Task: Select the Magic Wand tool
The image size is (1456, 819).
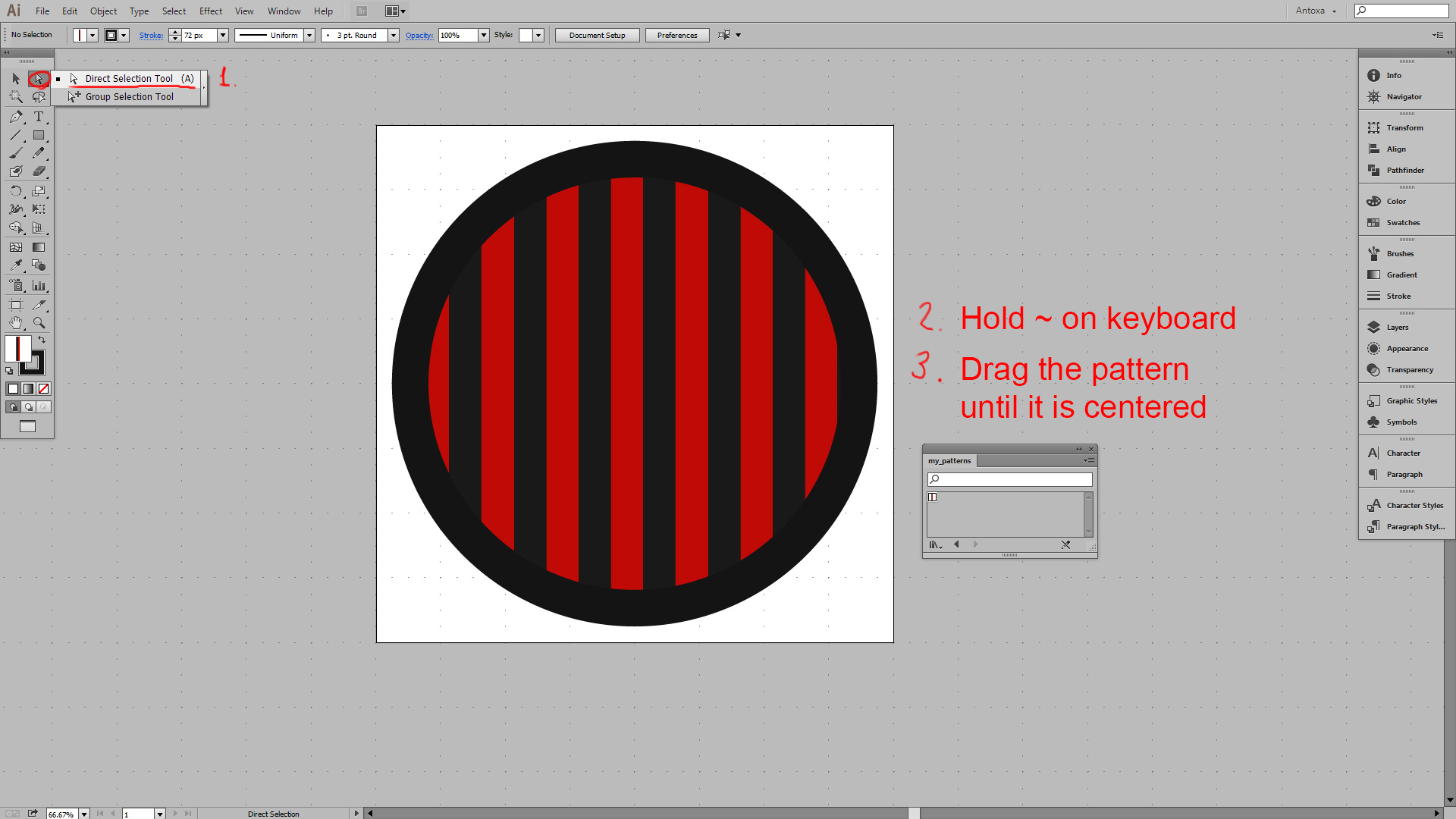Action: point(16,97)
